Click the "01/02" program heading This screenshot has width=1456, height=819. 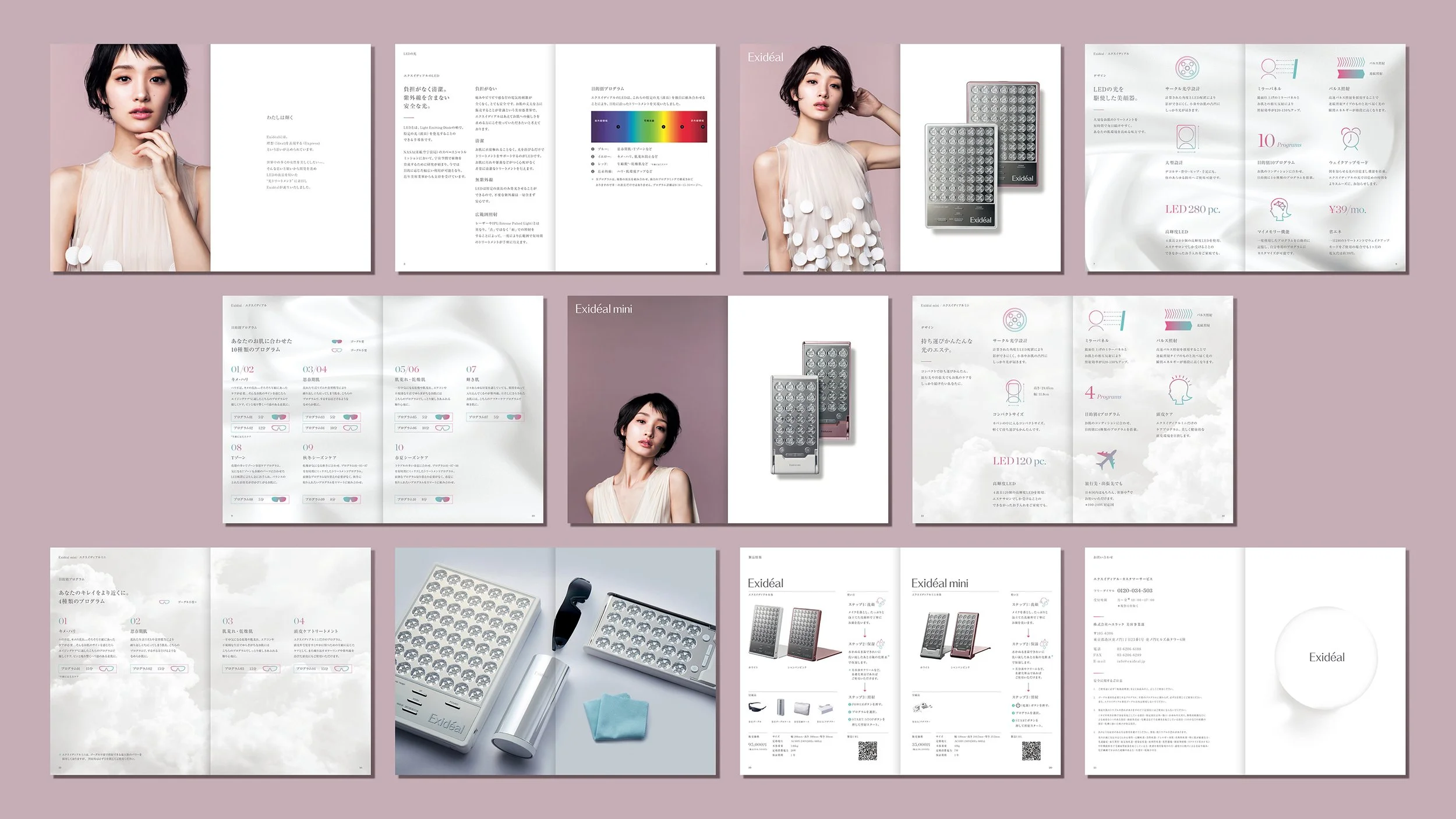[x=242, y=369]
